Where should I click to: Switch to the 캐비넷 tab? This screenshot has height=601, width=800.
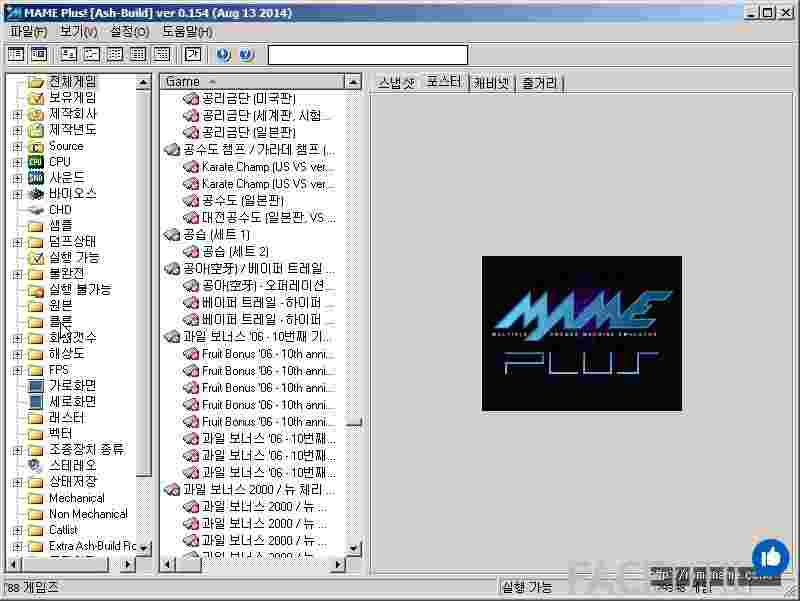491,82
